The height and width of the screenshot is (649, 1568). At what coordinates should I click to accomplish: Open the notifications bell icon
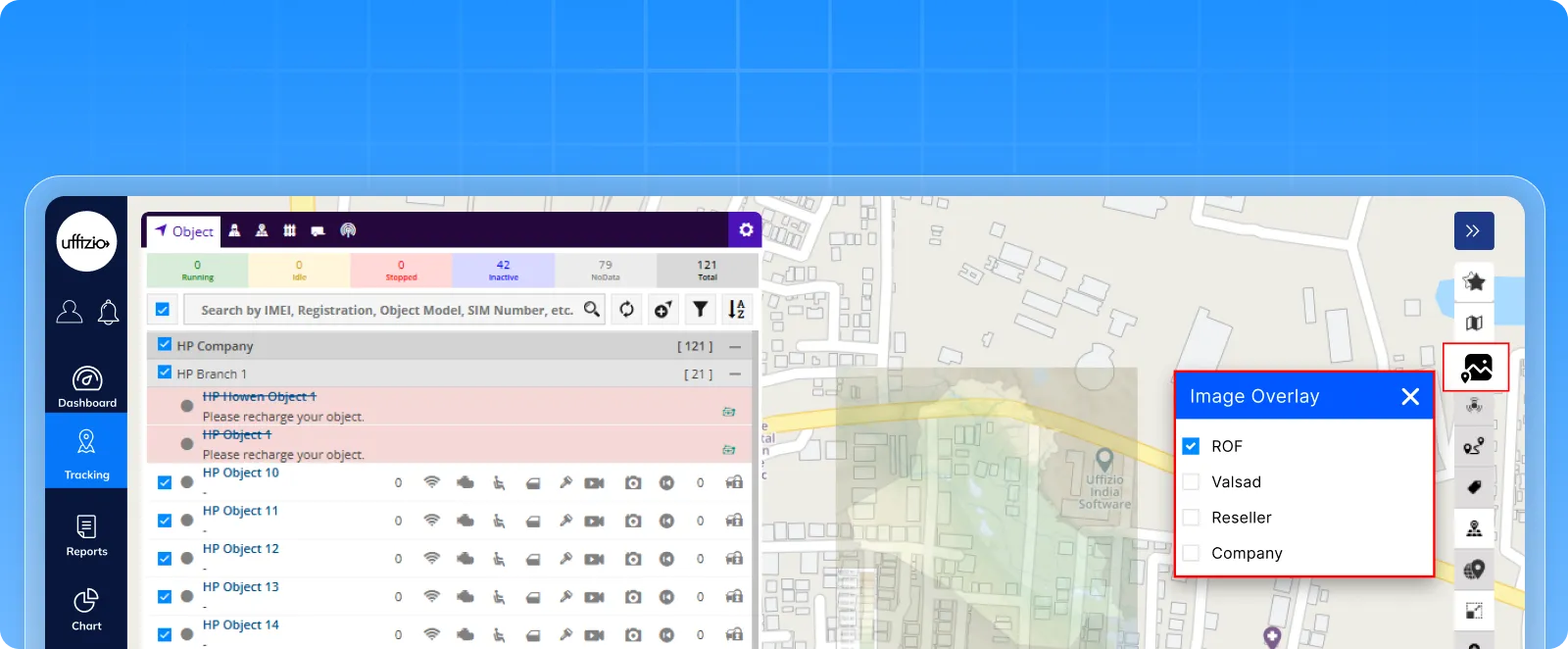click(x=109, y=313)
